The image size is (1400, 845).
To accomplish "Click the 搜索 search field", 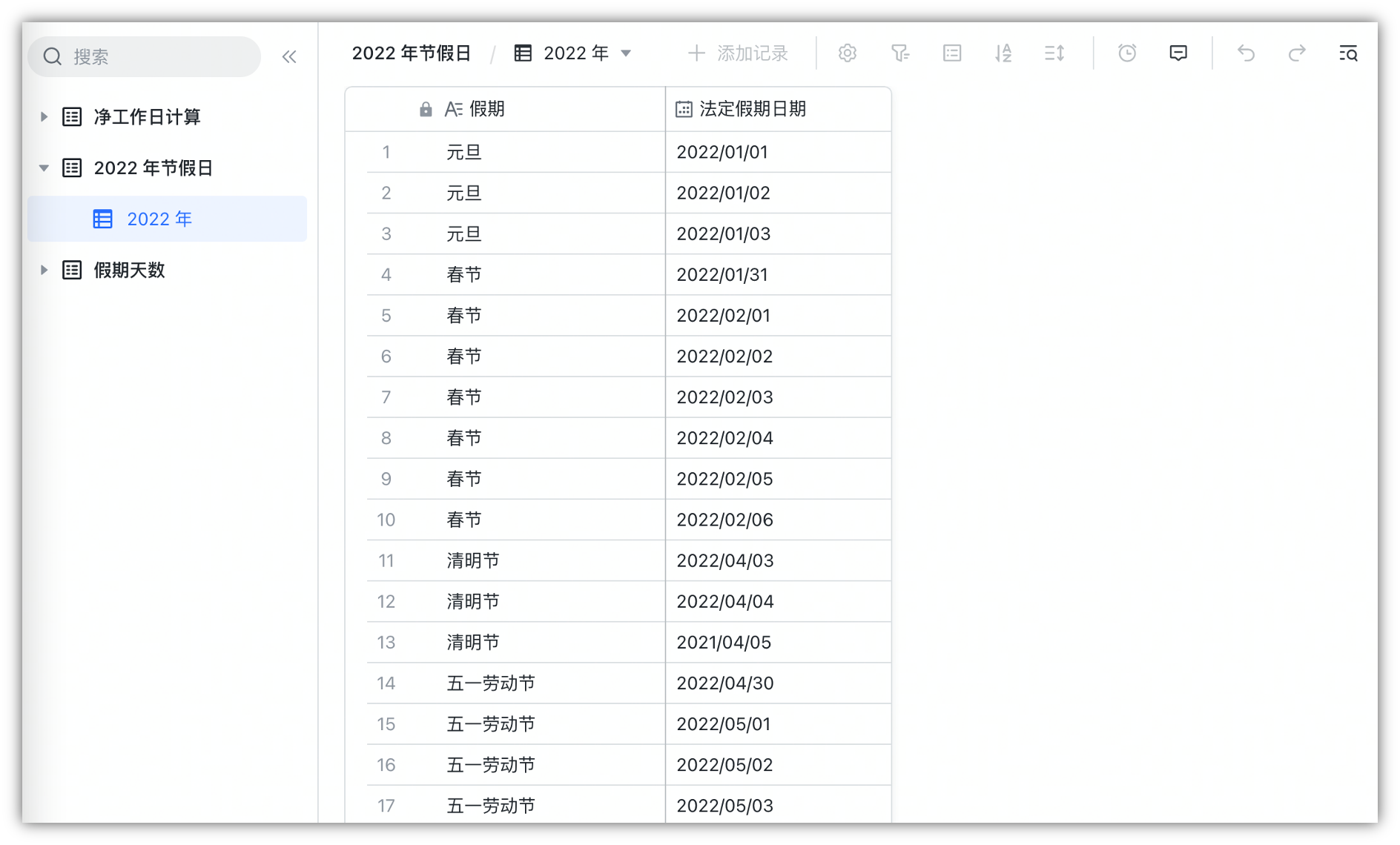I will [143, 56].
